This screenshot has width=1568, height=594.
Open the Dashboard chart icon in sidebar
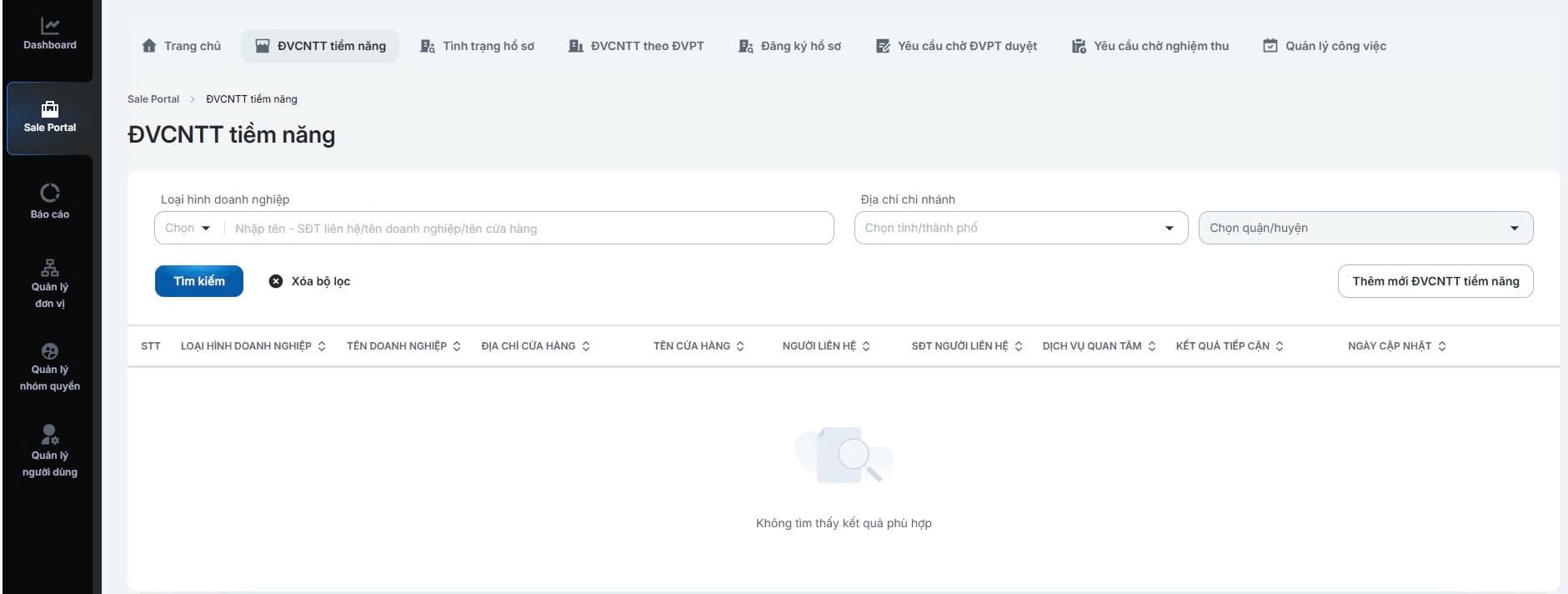(x=50, y=27)
